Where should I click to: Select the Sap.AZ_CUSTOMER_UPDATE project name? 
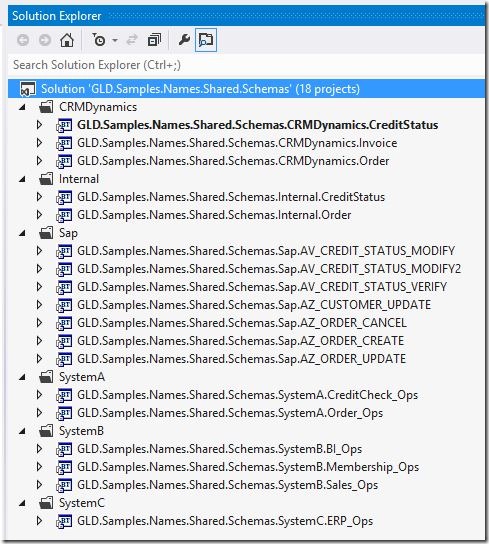[254, 305]
